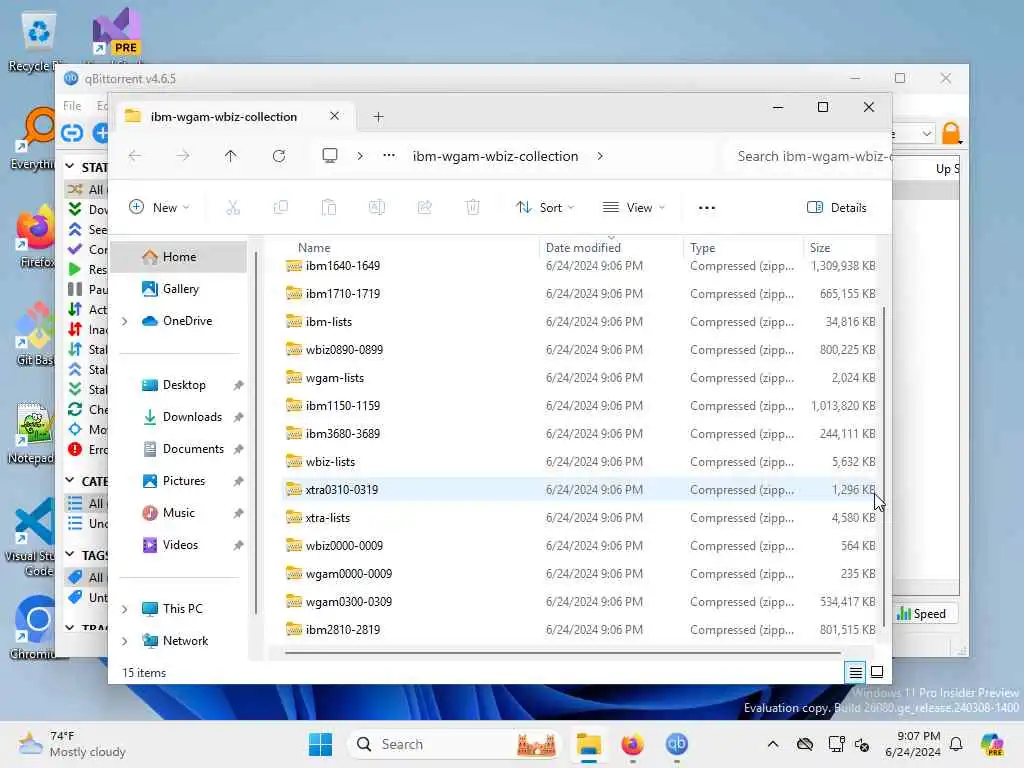Add a new Explorer tab

(378, 117)
